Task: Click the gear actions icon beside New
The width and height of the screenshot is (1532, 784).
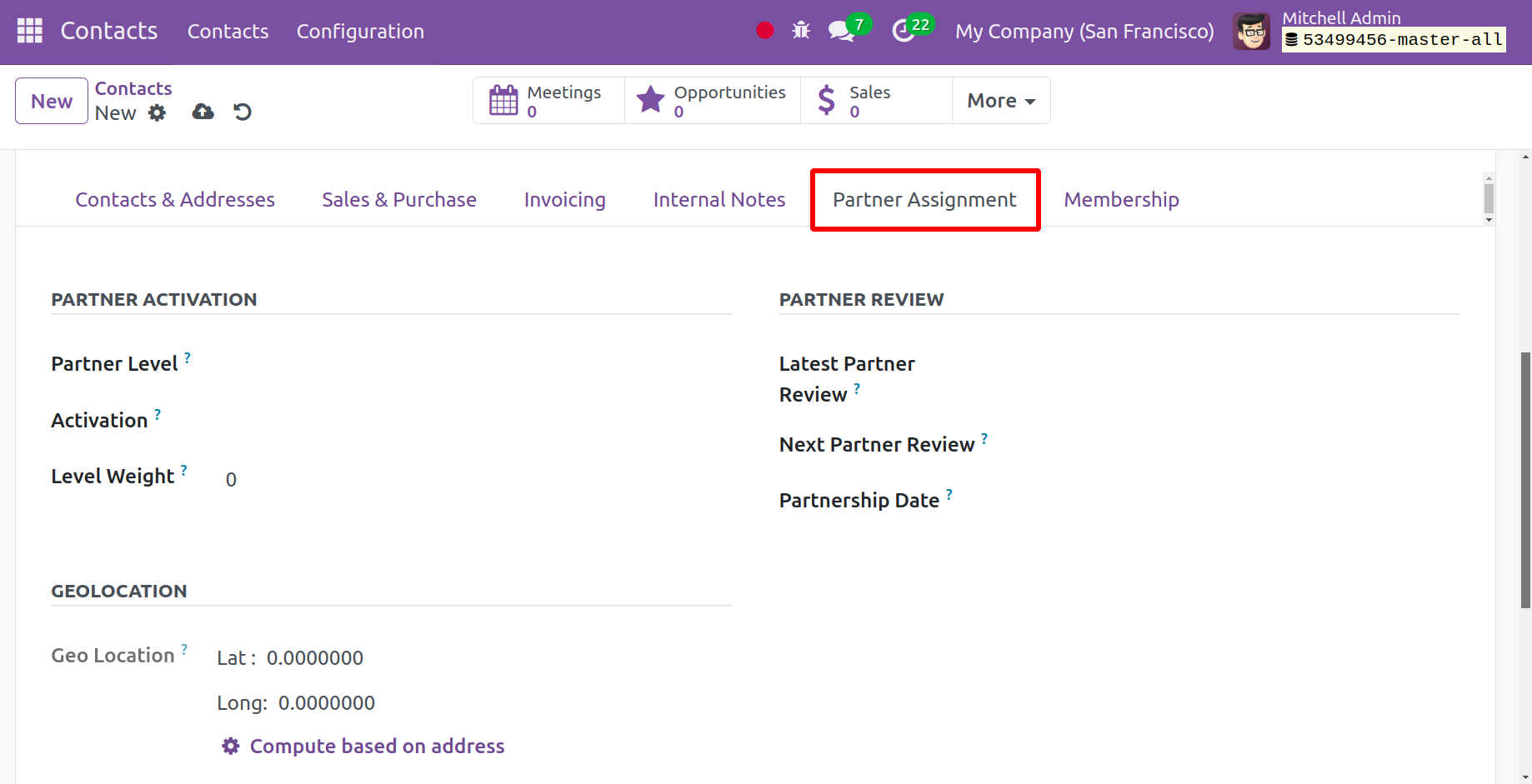Action: coord(158,113)
